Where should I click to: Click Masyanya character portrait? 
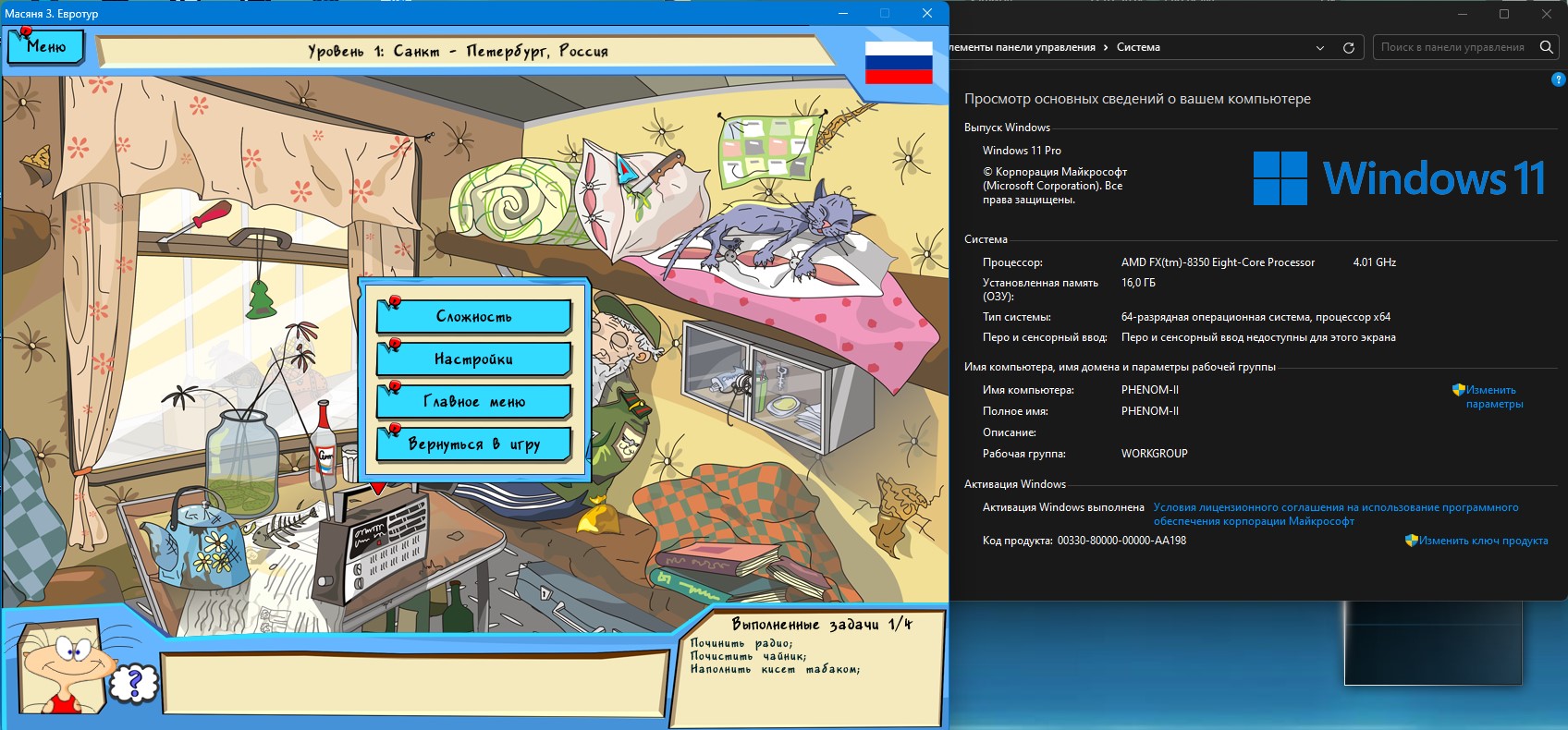tap(63, 665)
